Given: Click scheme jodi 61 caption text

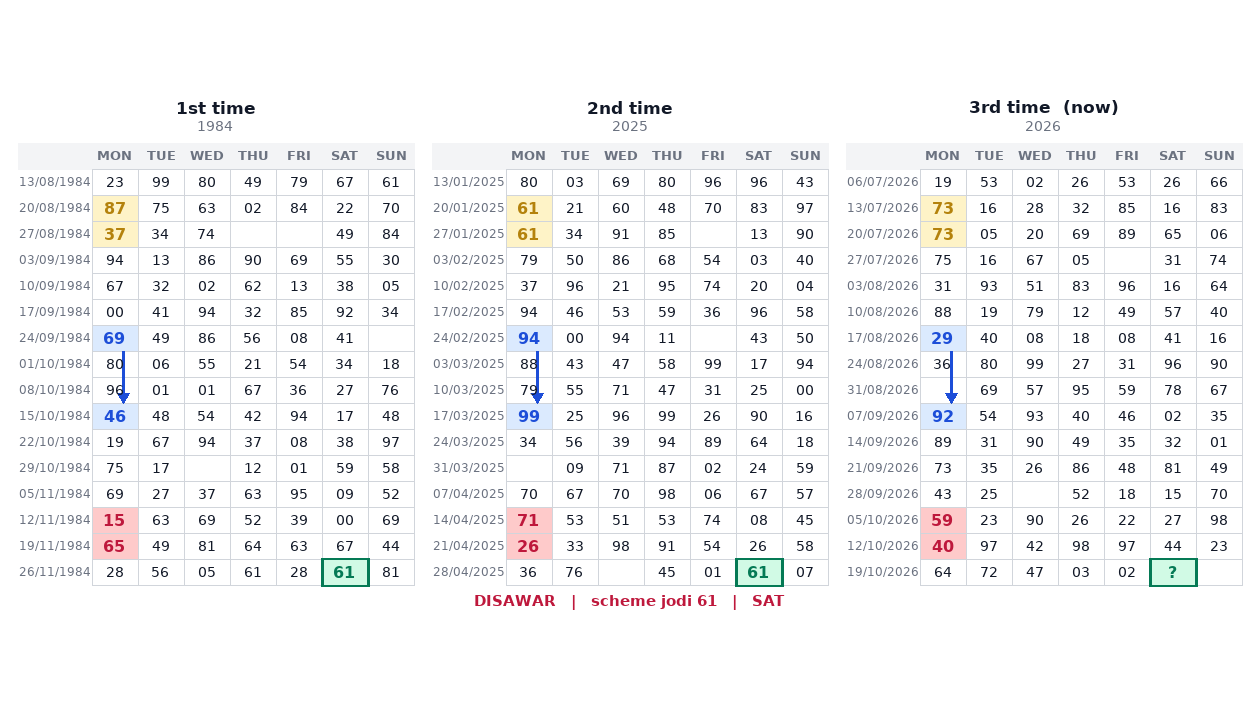Looking at the screenshot, I should 654,601.
